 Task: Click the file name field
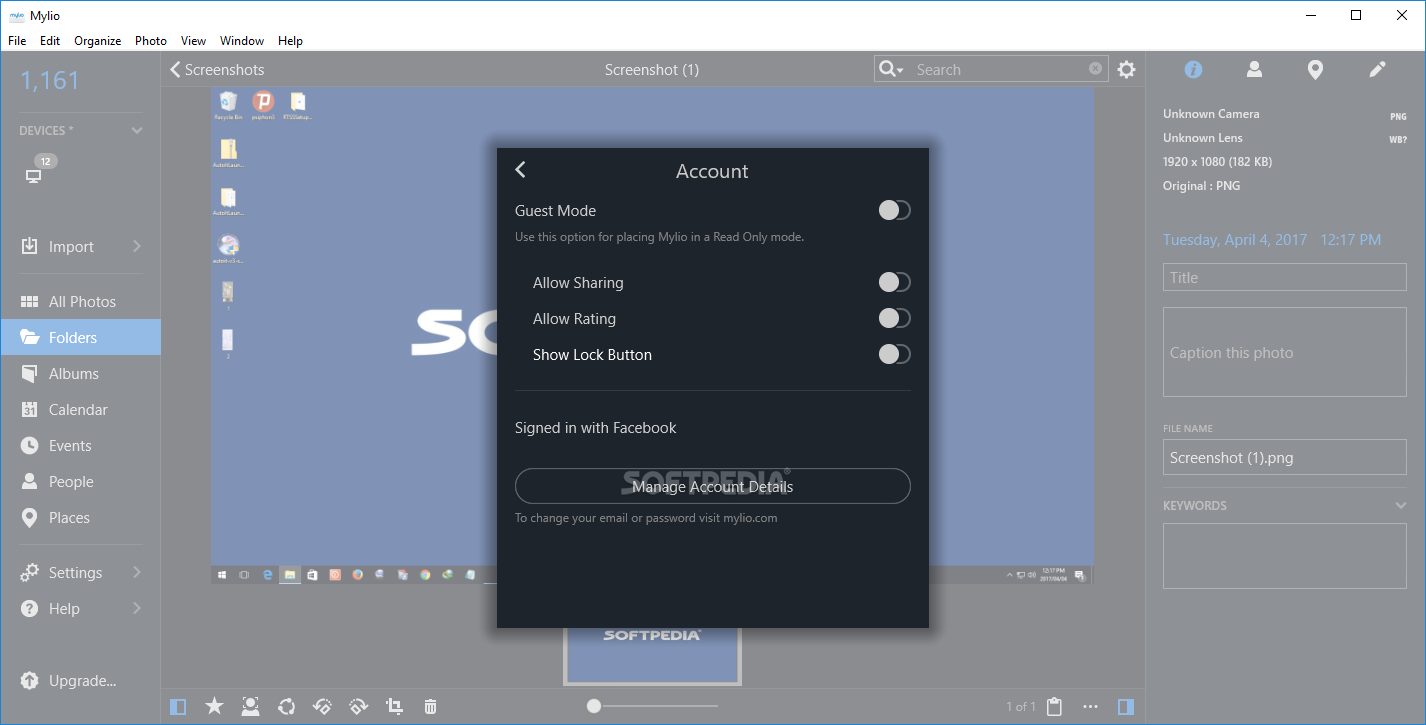pos(1284,457)
